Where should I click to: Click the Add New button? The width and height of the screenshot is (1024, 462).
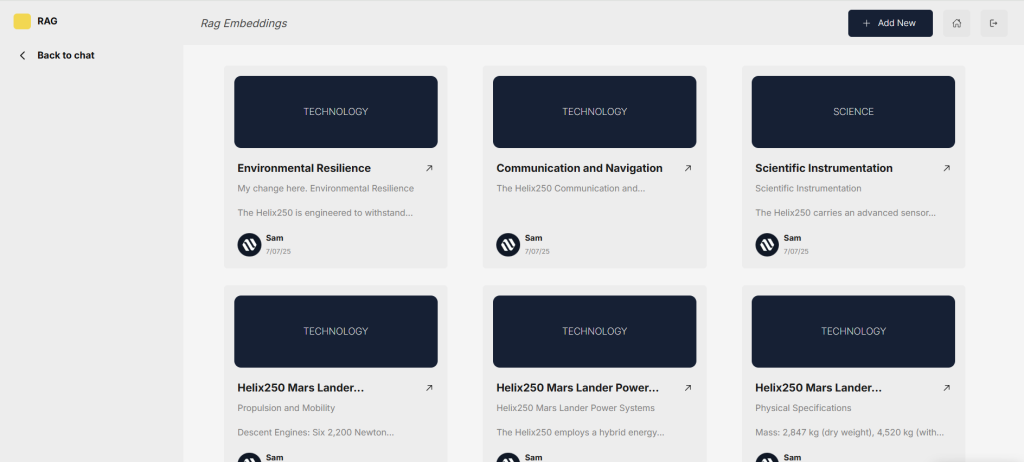[890, 24]
